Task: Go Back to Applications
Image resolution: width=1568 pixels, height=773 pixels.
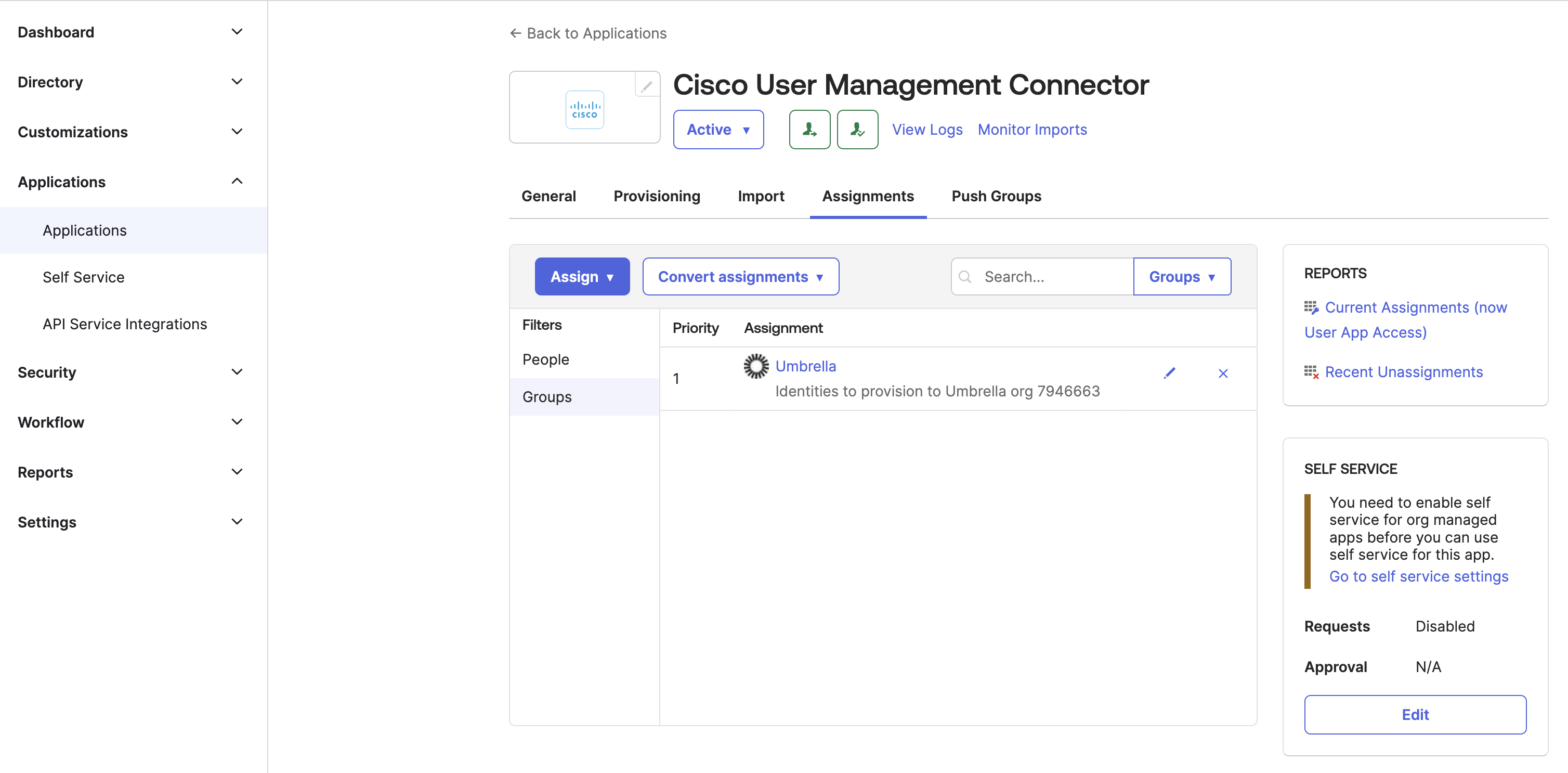Action: 588,33
